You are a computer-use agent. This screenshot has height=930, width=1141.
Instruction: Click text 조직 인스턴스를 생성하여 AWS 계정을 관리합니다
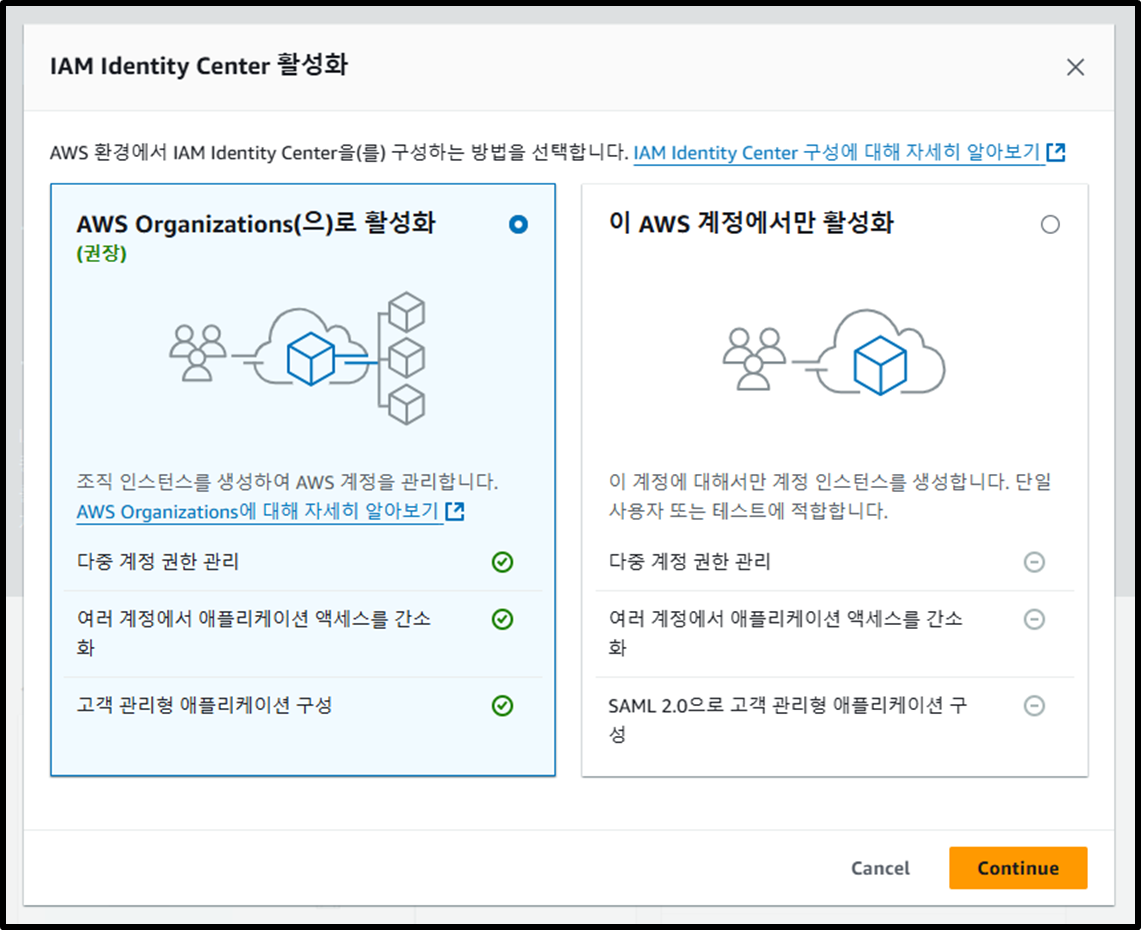(x=287, y=481)
